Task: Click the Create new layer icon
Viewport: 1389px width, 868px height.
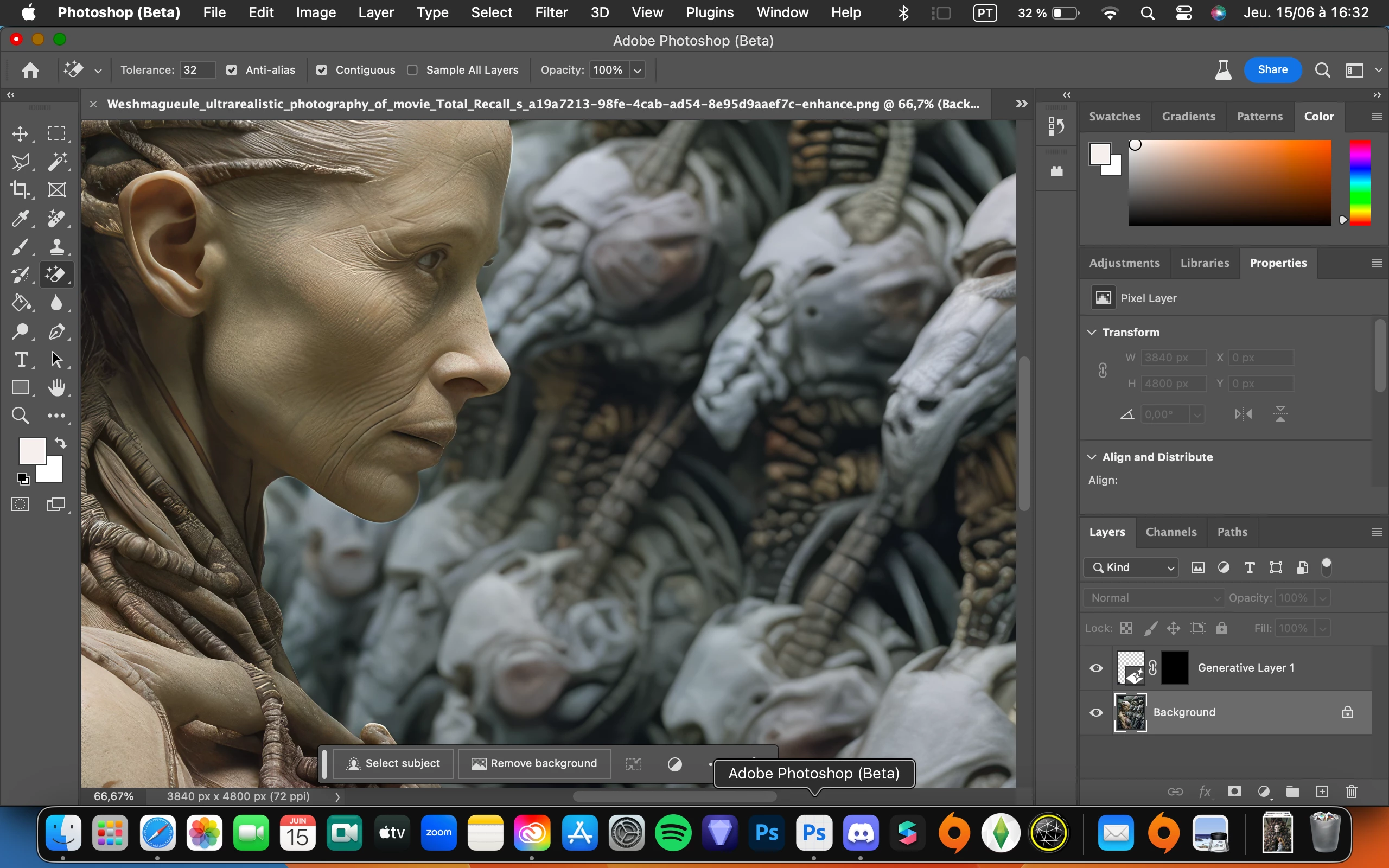Action: tap(1322, 792)
